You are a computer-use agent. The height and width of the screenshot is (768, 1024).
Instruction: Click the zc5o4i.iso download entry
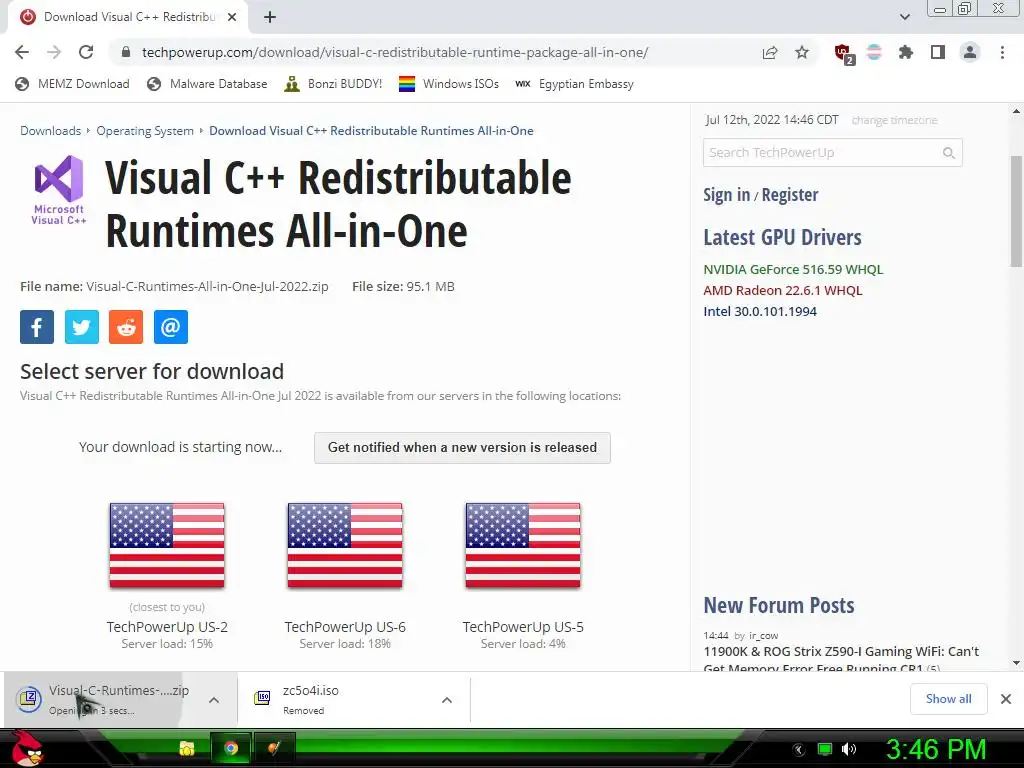coord(340,699)
